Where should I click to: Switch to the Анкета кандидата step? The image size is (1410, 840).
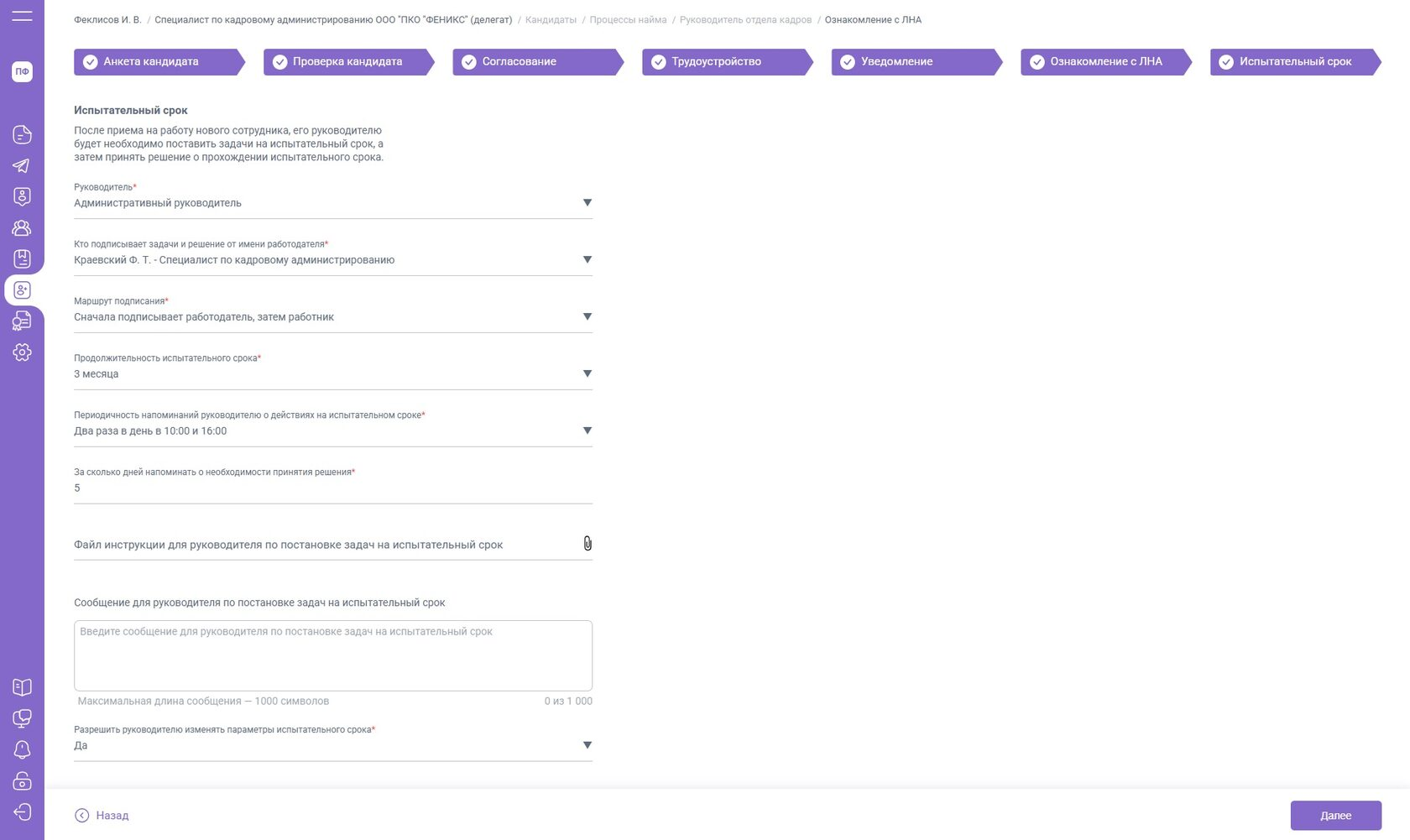coord(151,62)
